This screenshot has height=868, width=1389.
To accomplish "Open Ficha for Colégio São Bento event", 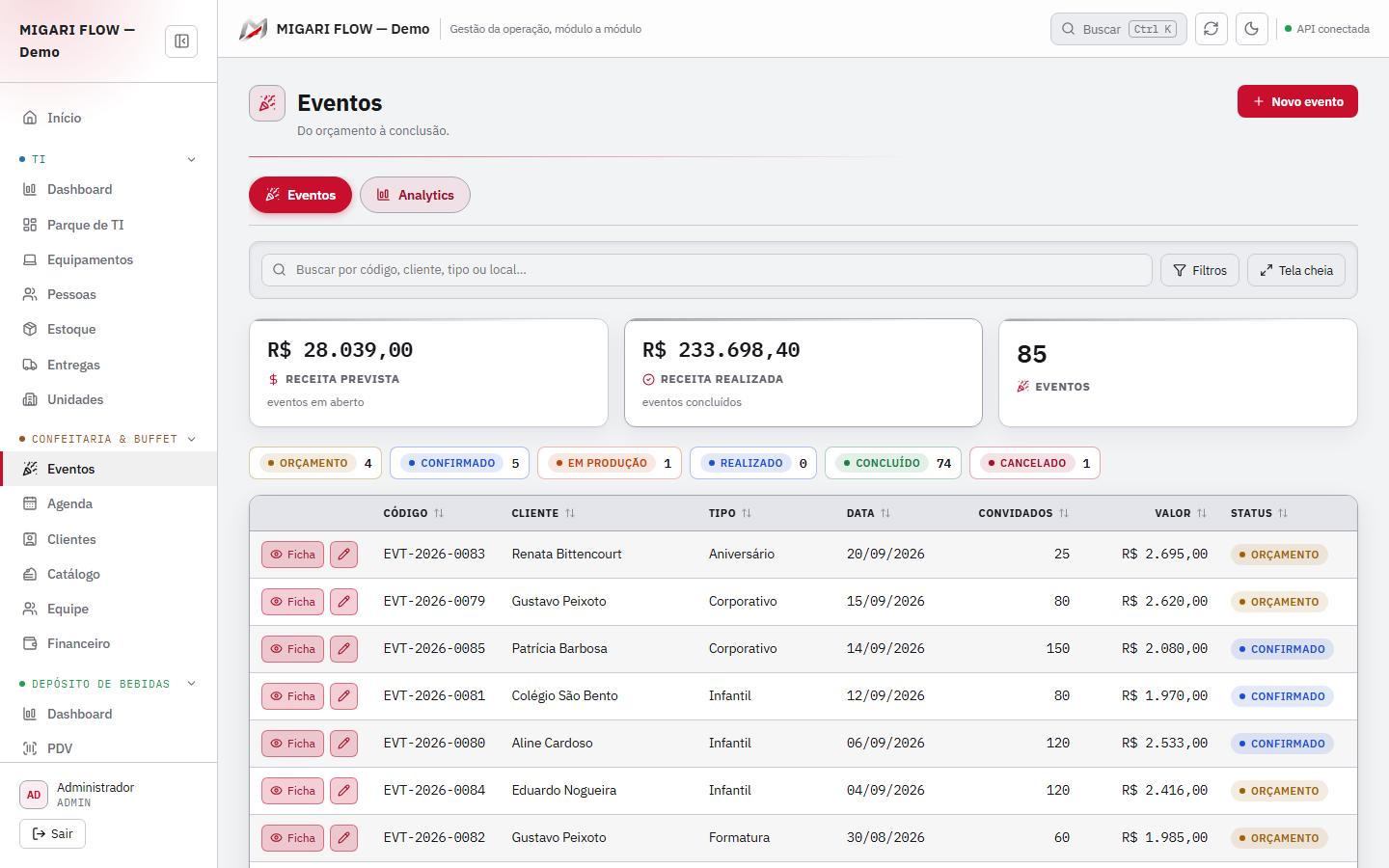I will coord(292,696).
